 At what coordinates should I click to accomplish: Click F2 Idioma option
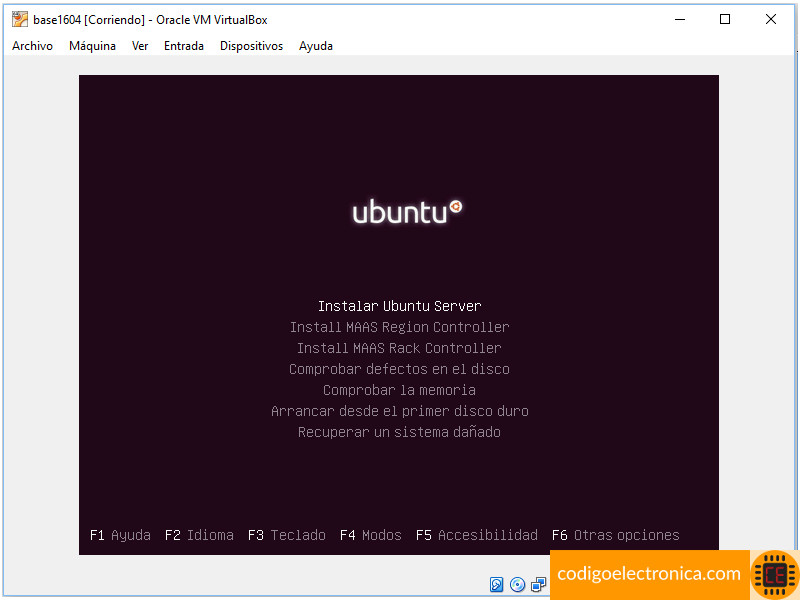pos(199,535)
